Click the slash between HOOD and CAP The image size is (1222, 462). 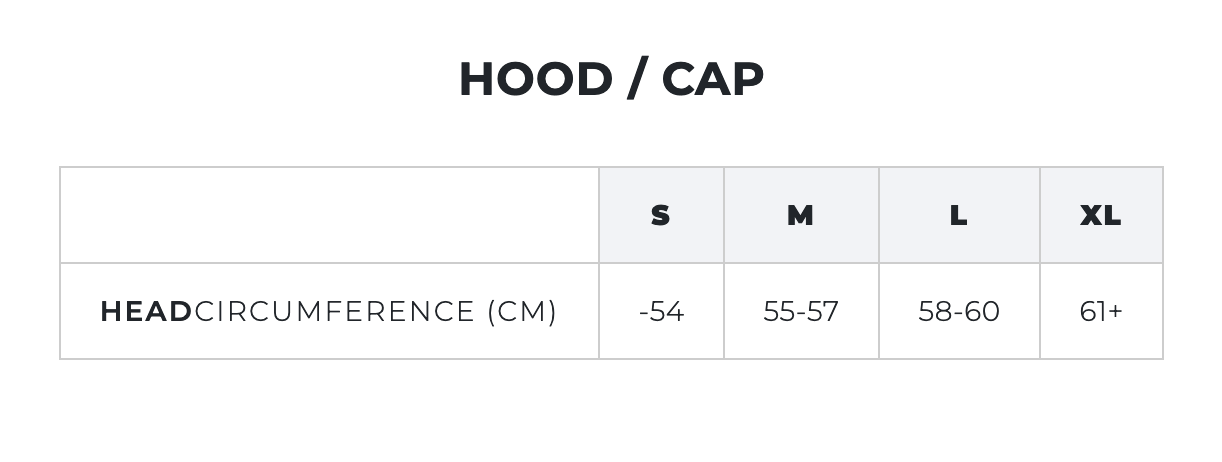[636, 79]
